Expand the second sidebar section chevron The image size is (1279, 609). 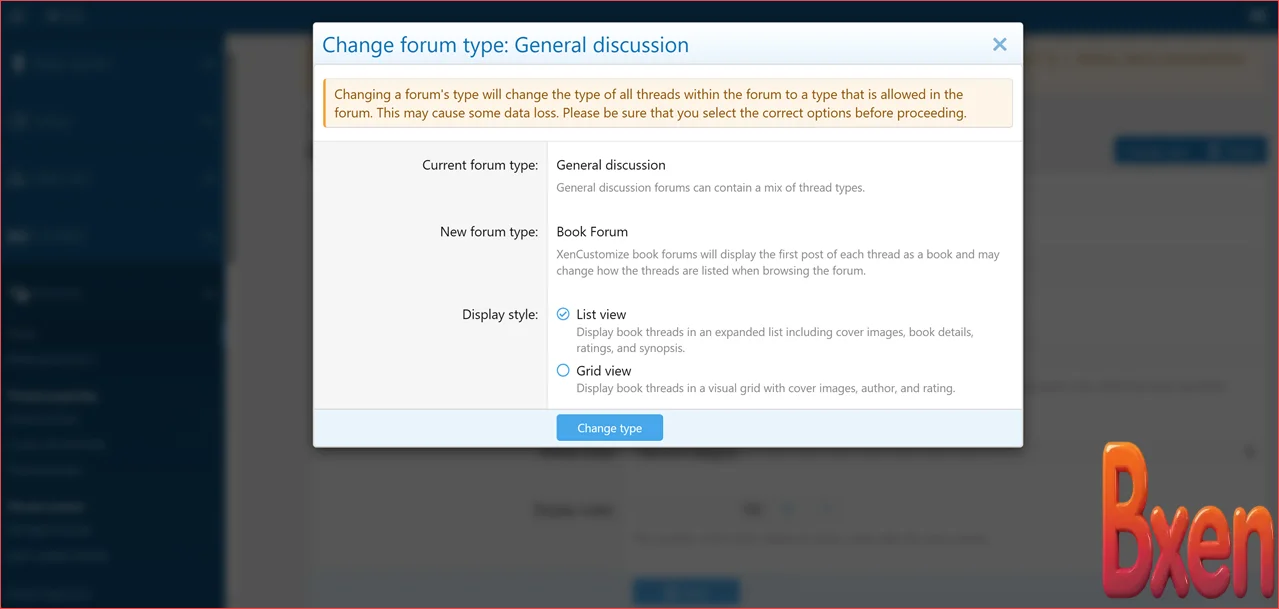pyautogui.click(x=209, y=121)
